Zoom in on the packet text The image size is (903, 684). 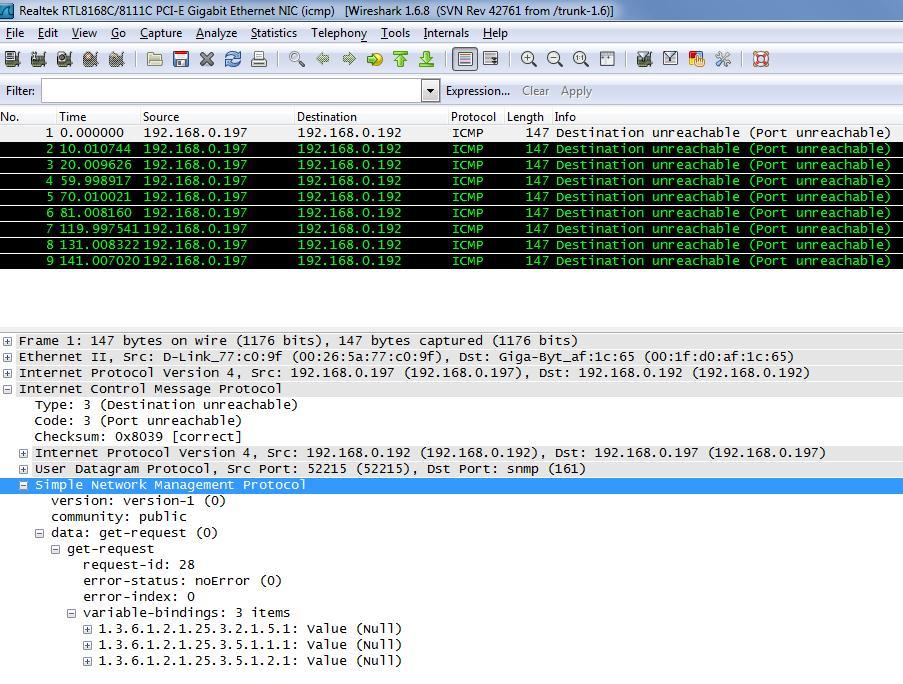pos(529,59)
